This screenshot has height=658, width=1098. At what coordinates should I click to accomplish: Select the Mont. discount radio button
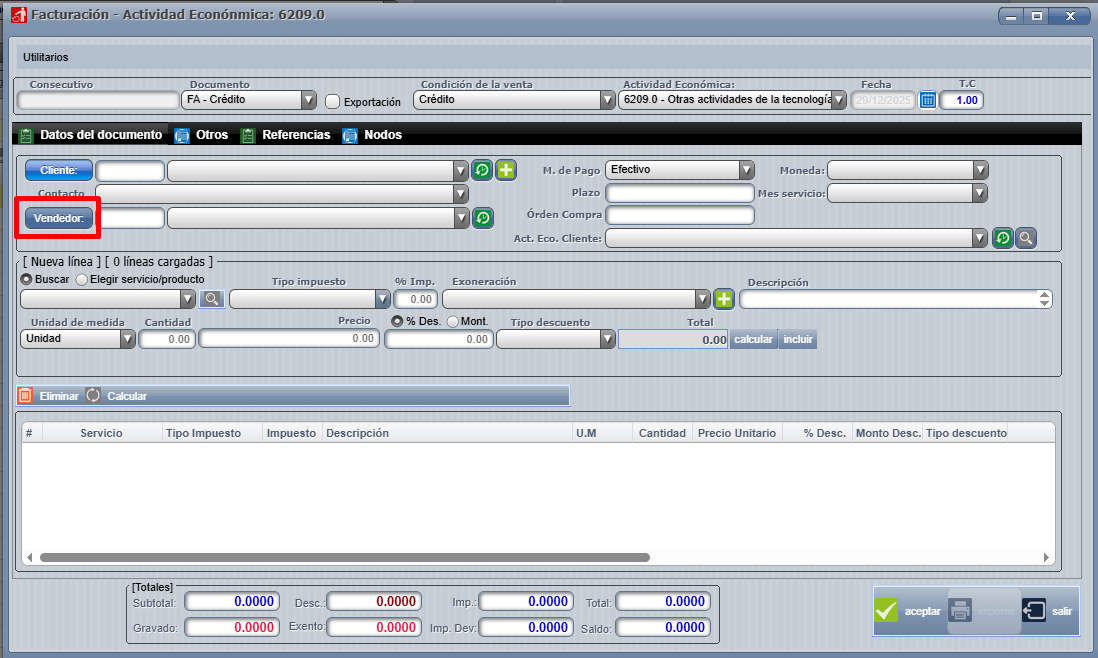pyautogui.click(x=451, y=322)
